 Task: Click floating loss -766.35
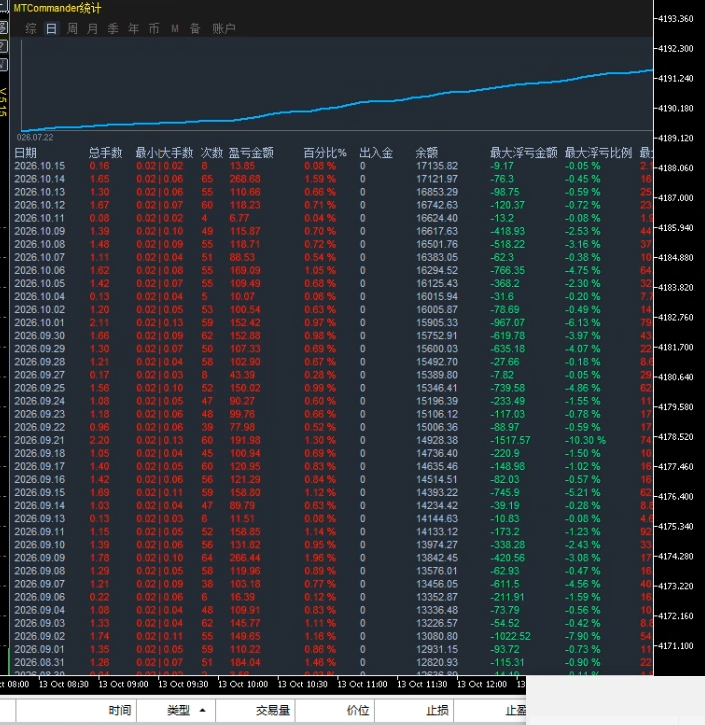pos(508,270)
